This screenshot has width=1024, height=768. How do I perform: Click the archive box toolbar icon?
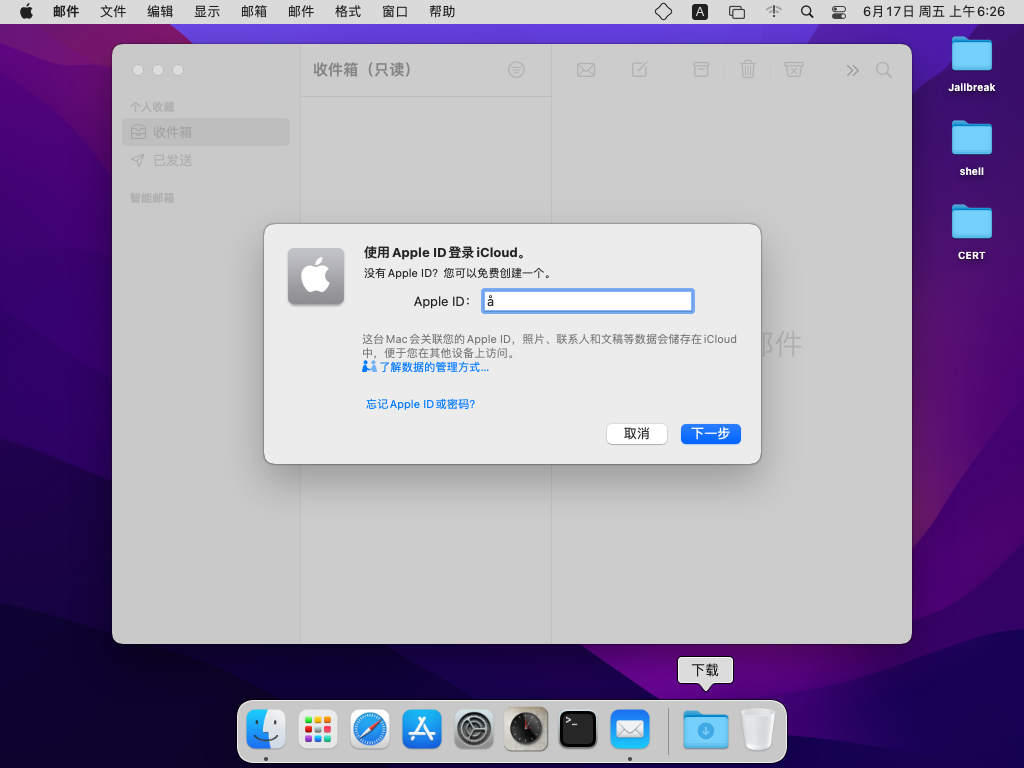point(701,69)
